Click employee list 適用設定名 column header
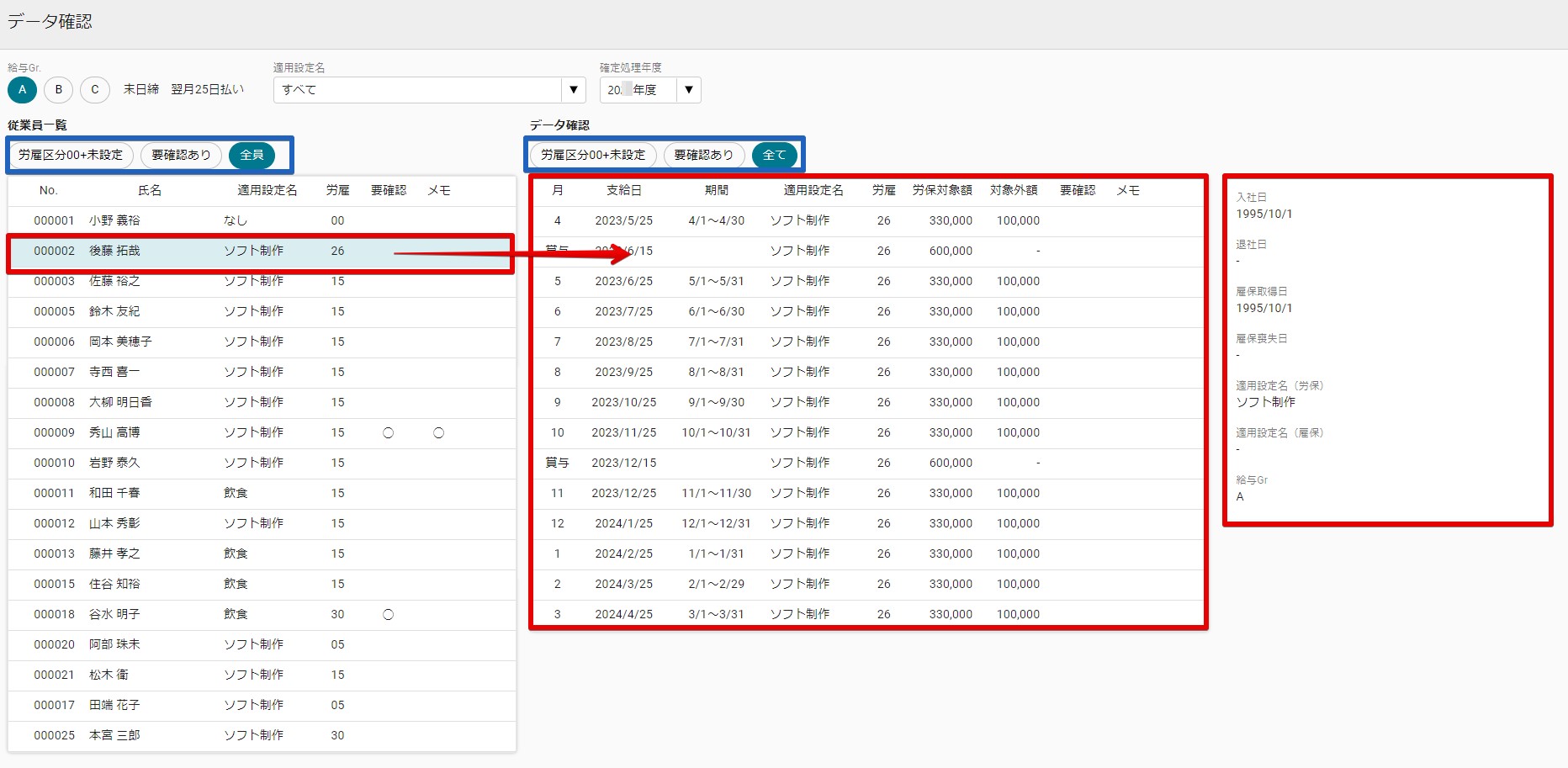 [268, 191]
